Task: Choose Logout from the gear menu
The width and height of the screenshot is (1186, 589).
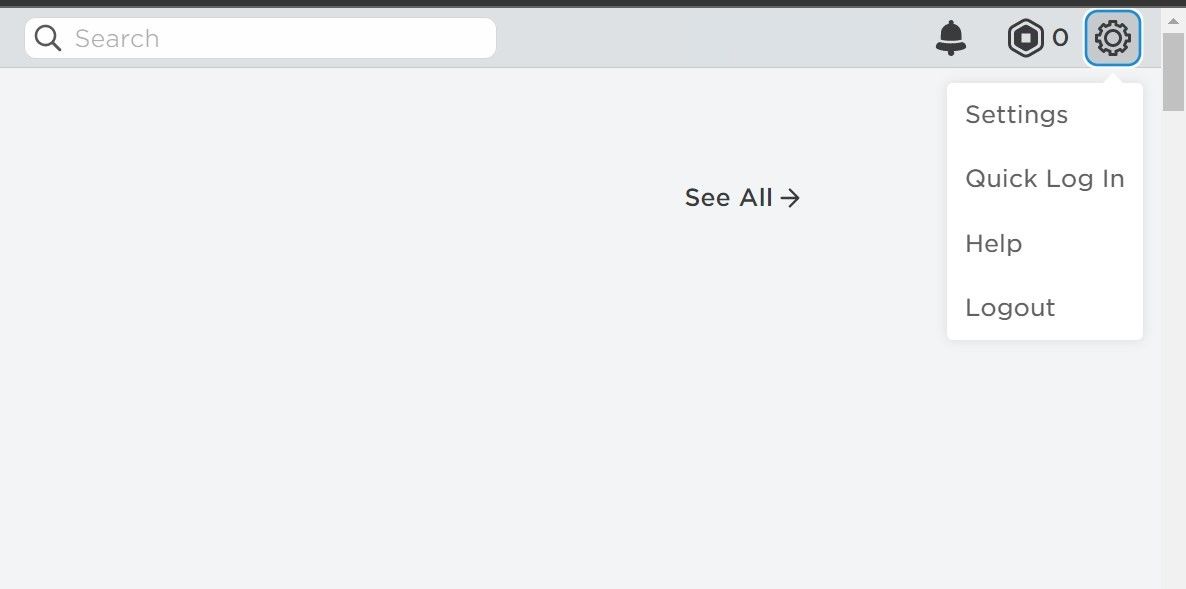Action: [x=1010, y=308]
